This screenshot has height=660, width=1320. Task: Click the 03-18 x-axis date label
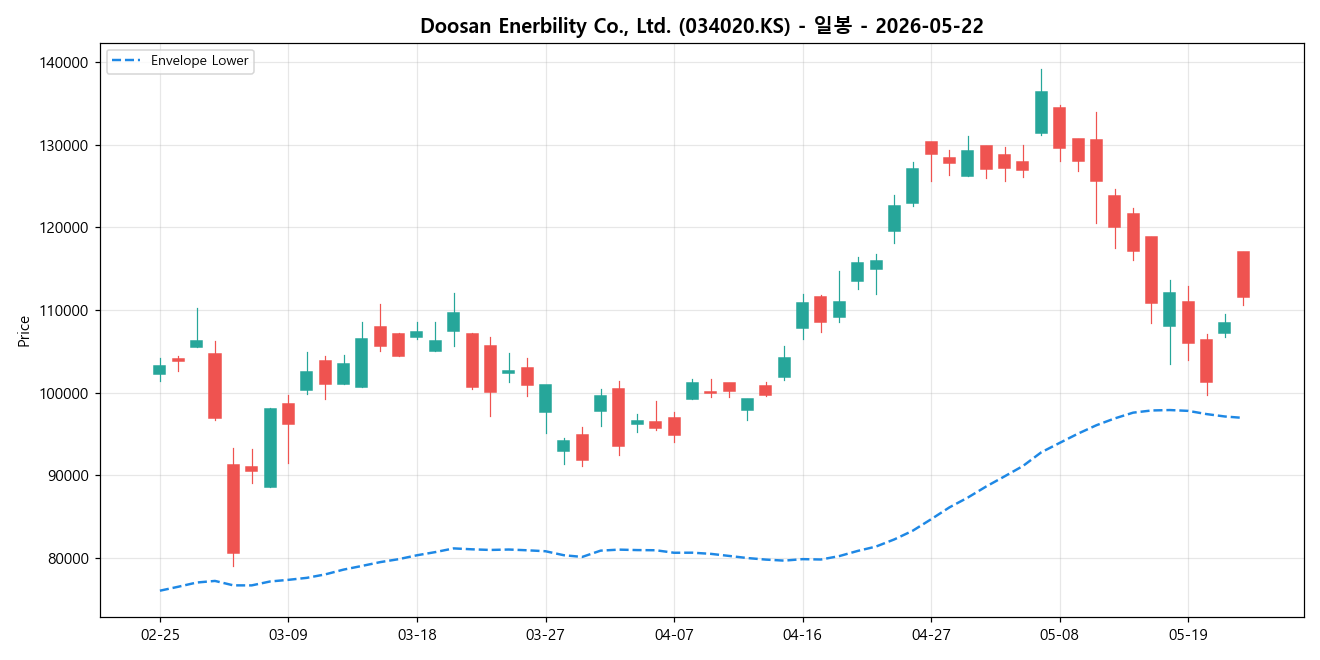pyautogui.click(x=417, y=635)
